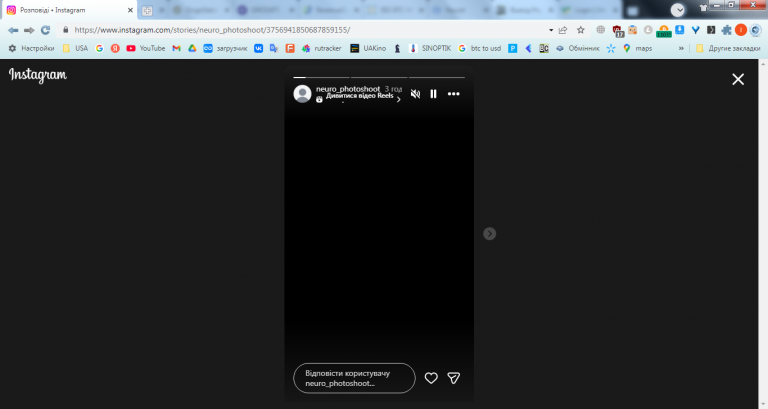The image size is (768, 409).
Task: Open the maps bookmark
Action: [x=637, y=48]
